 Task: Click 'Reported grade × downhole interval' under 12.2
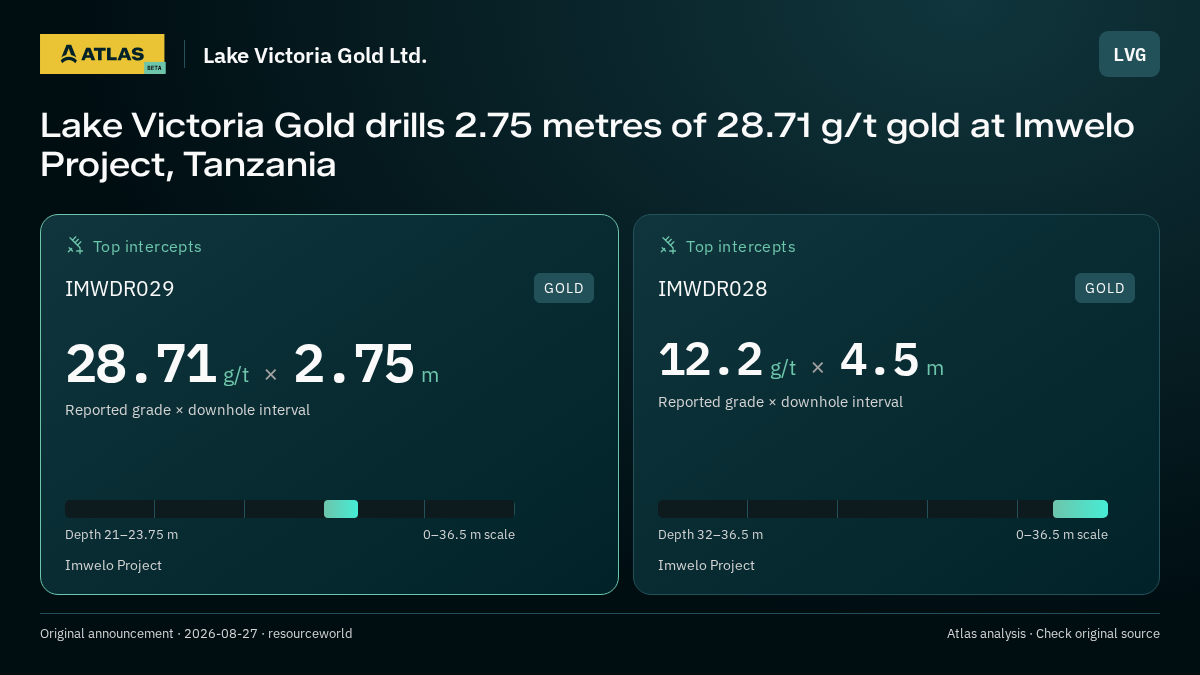780,402
